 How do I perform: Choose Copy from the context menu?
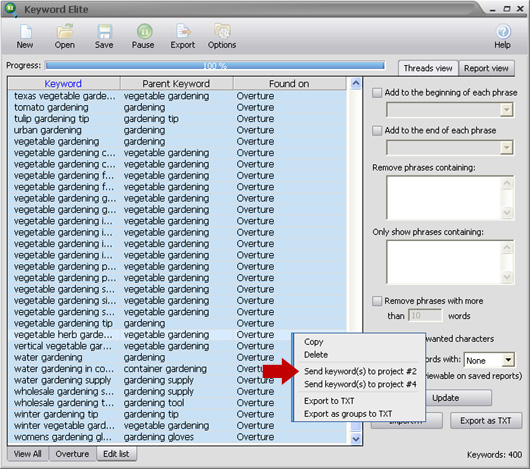pos(314,342)
